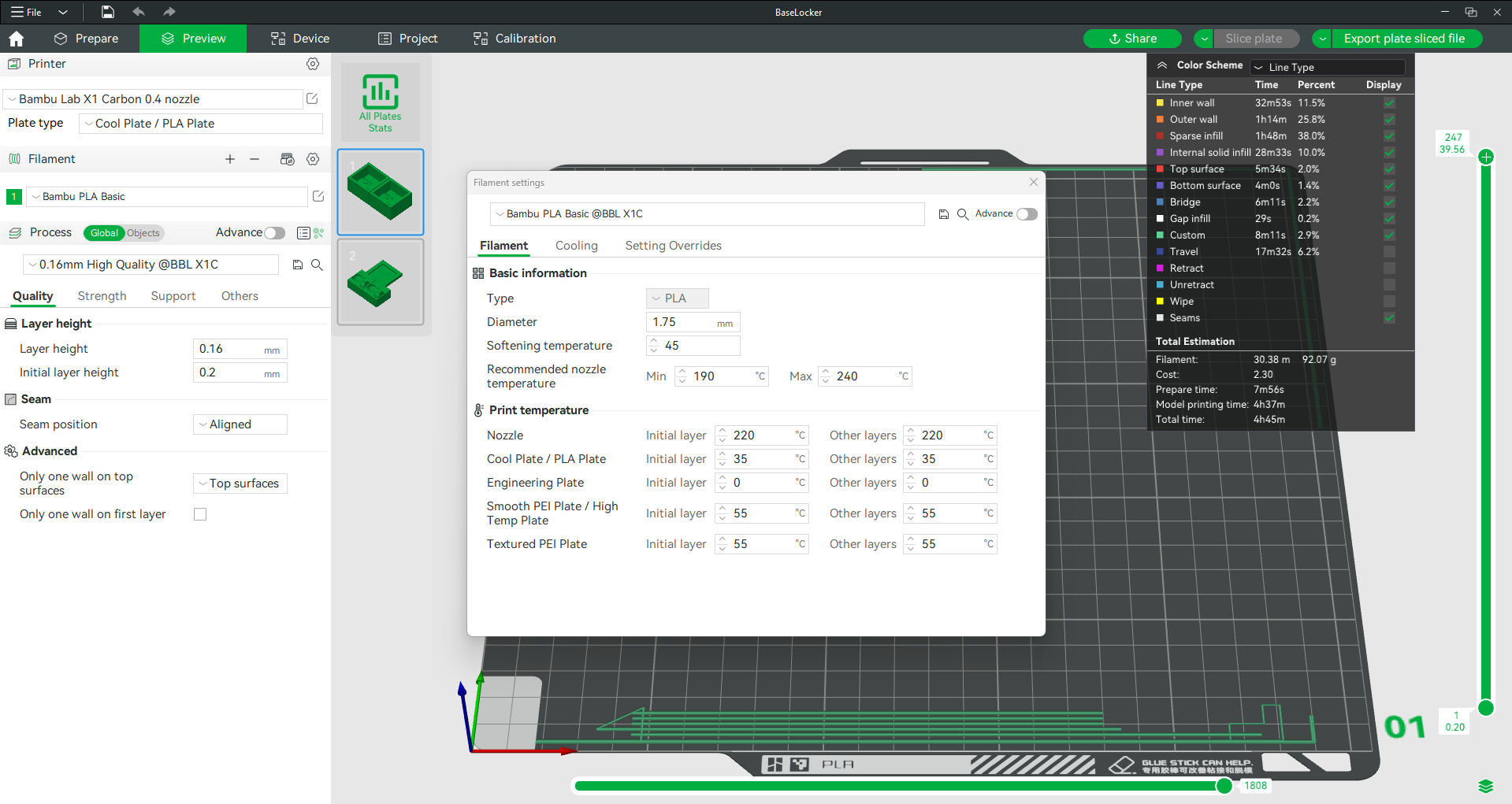The image size is (1512, 804).
Task: Click the redo arrow icon
Action: click(169, 12)
